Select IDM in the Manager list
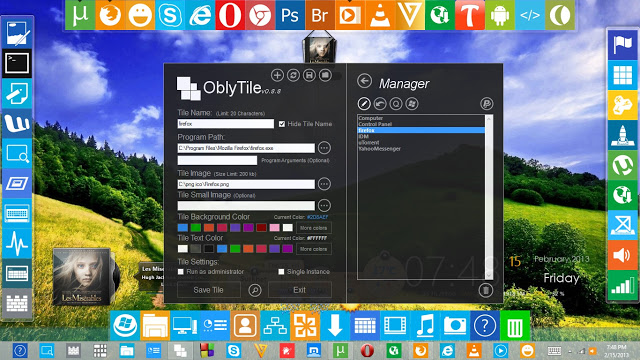 421,136
